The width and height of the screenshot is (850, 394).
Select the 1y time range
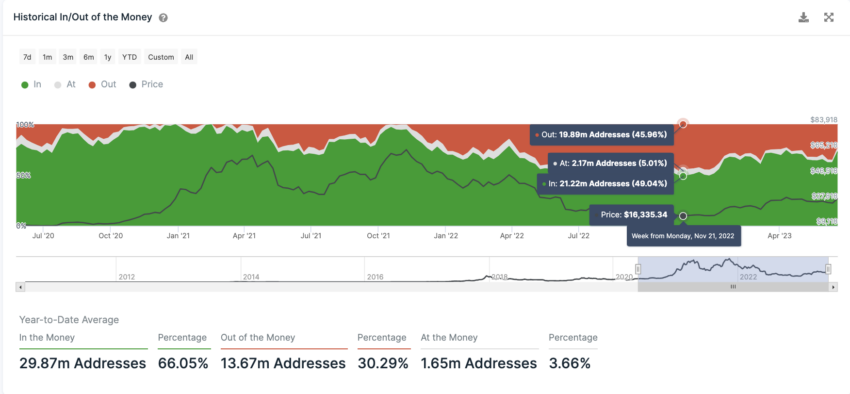tap(108, 57)
